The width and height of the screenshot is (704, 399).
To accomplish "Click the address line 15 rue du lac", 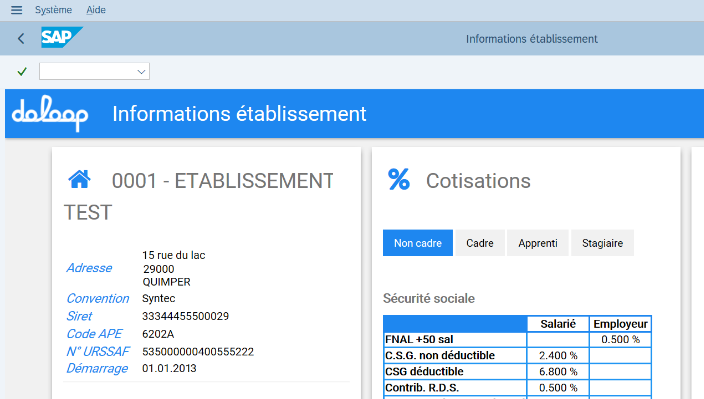I will 174,255.
